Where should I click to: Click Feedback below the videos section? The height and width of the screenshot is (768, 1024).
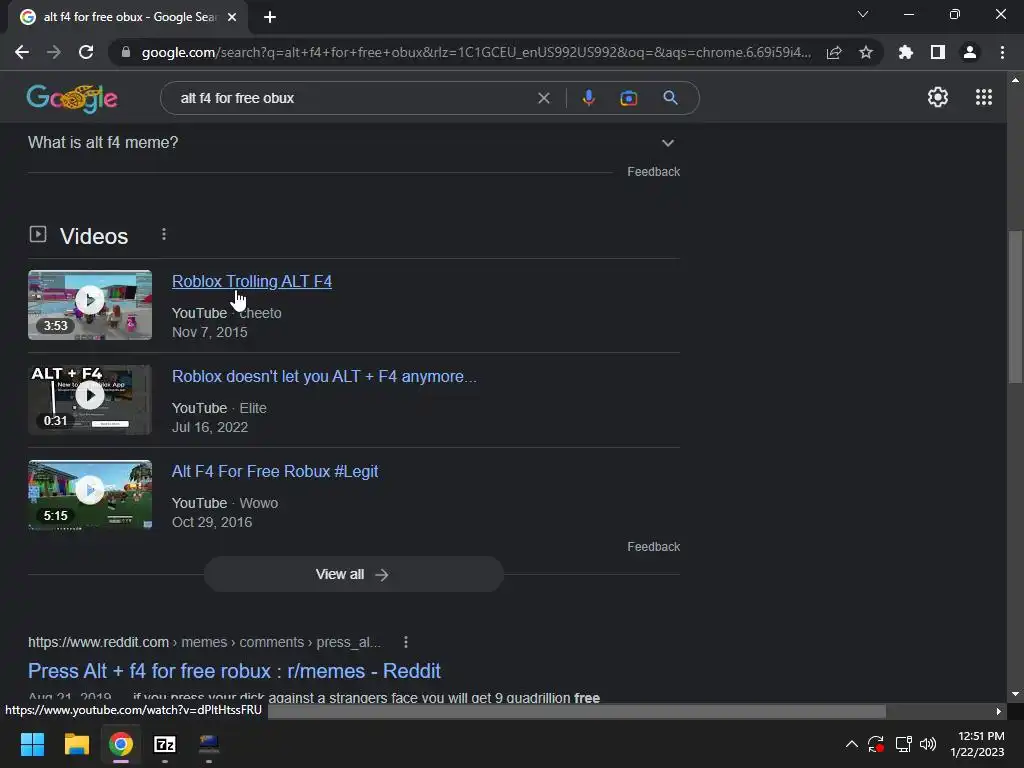coord(654,547)
